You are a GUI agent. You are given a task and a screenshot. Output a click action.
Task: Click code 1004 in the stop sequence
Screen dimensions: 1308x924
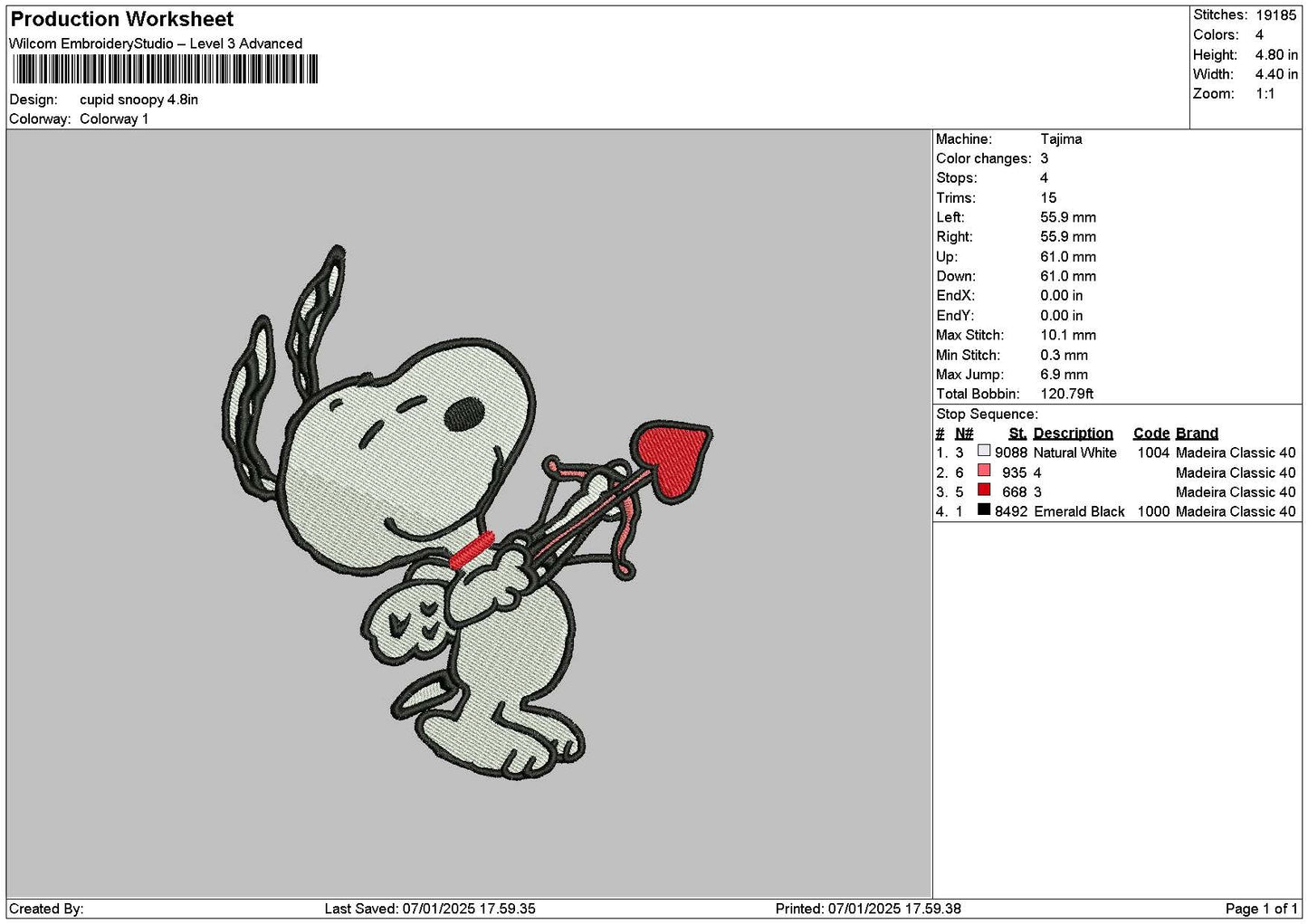point(1153,452)
